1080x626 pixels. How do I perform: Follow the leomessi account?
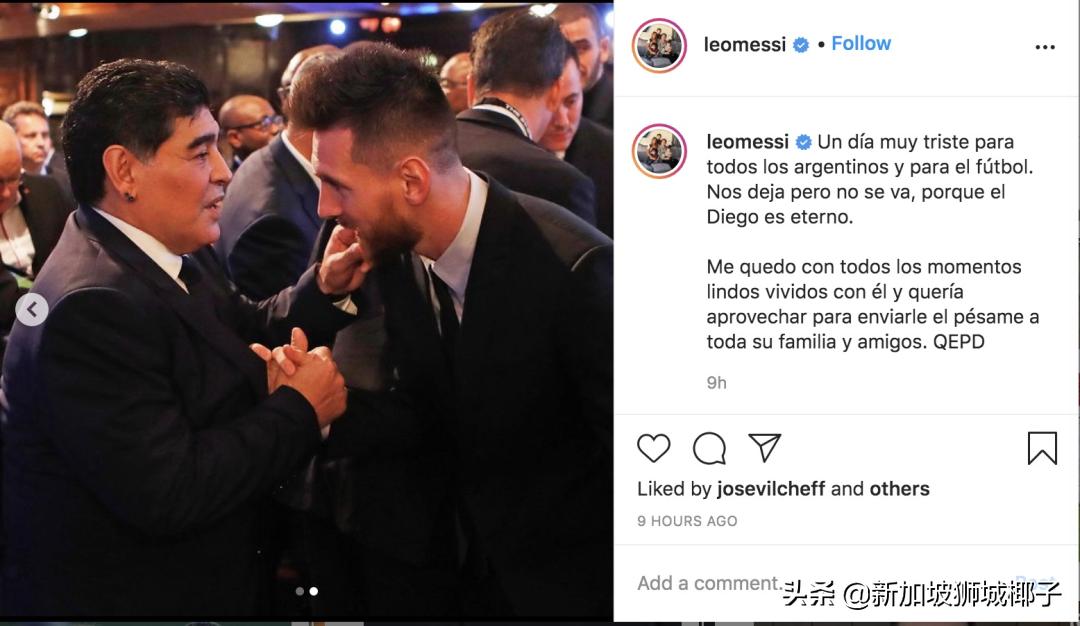[861, 44]
